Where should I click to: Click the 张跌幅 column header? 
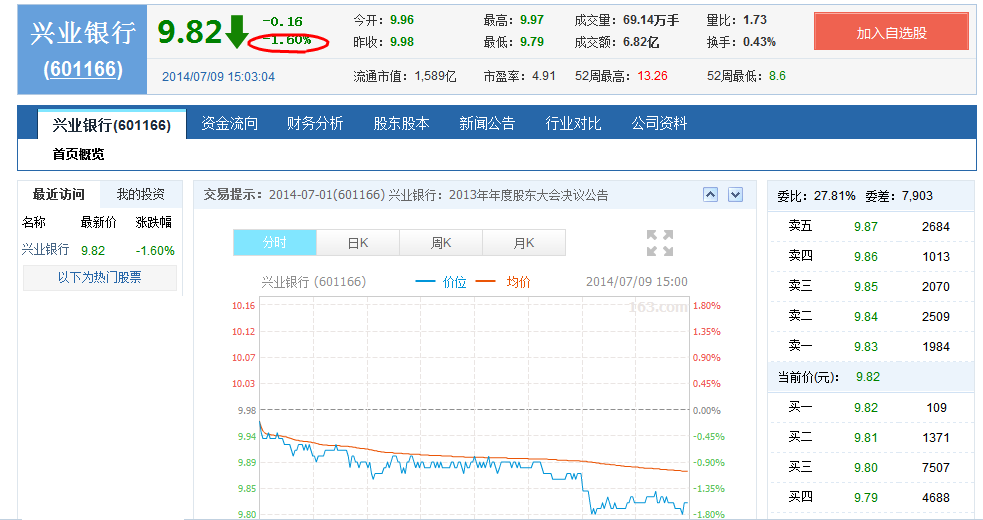(x=154, y=222)
